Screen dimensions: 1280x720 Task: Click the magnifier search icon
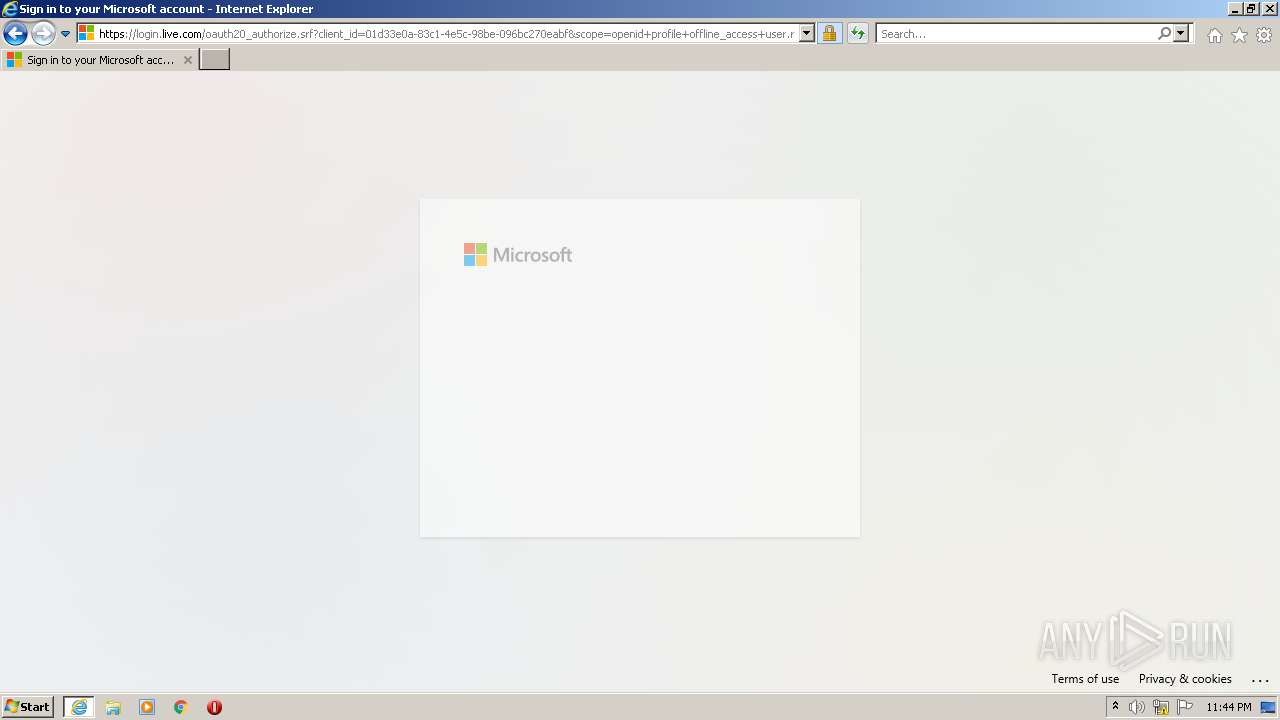[x=1164, y=33]
